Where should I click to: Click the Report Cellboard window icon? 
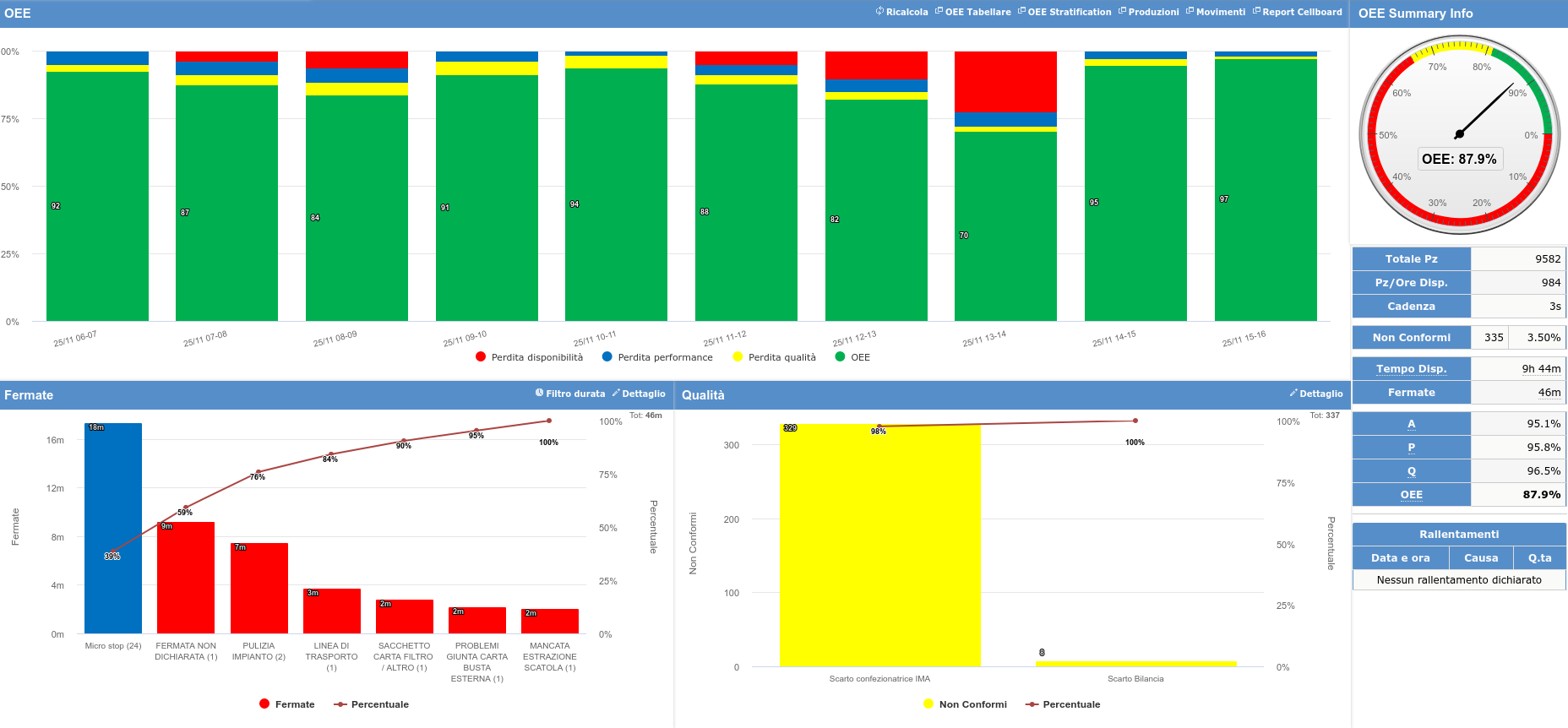point(1256,12)
